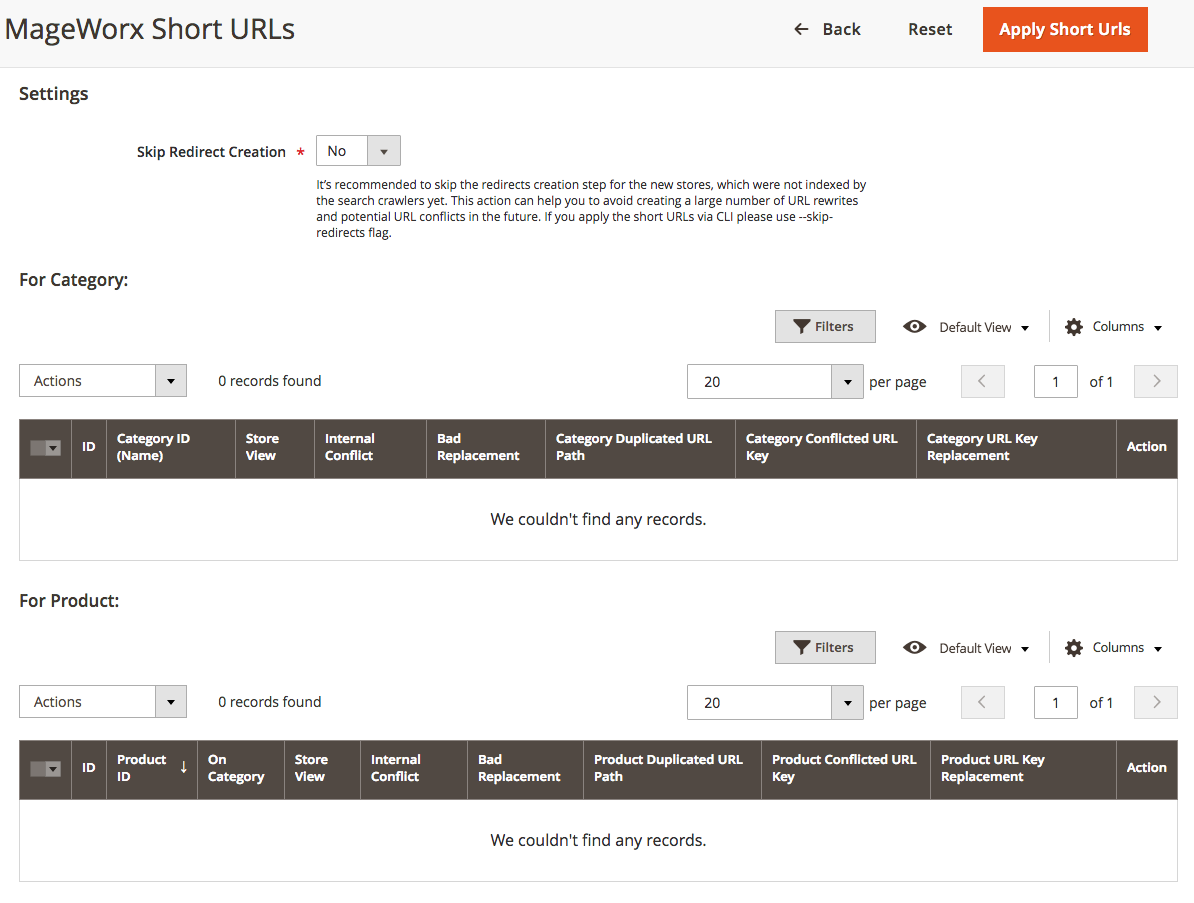1194x903 pixels.
Task: Open per page selector in Product grid
Action: [x=848, y=703]
